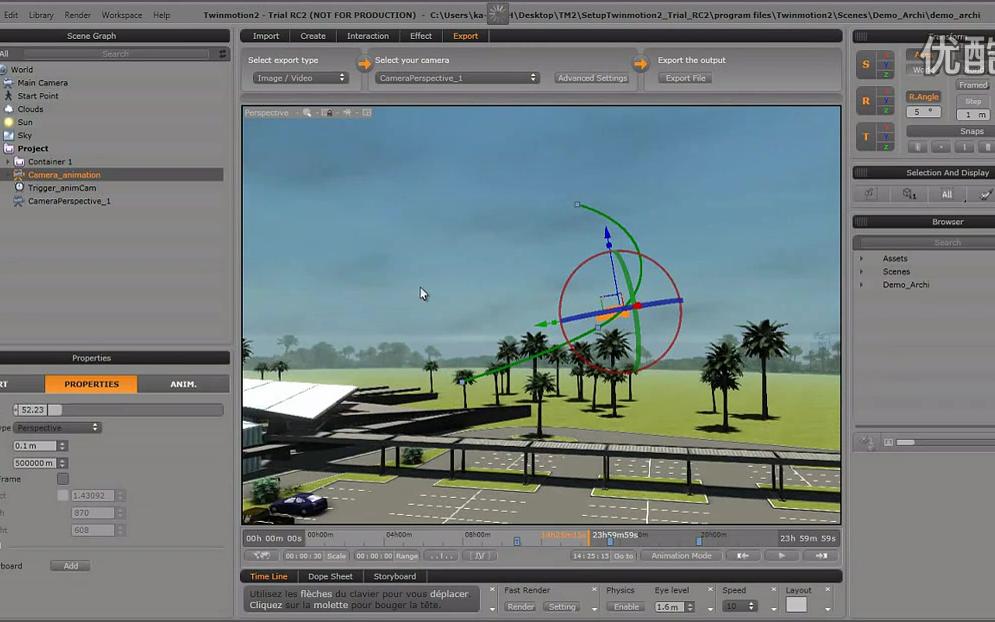Click the Z axis of the Translate tool
Screen dimensions: 995x622
pos(886,147)
